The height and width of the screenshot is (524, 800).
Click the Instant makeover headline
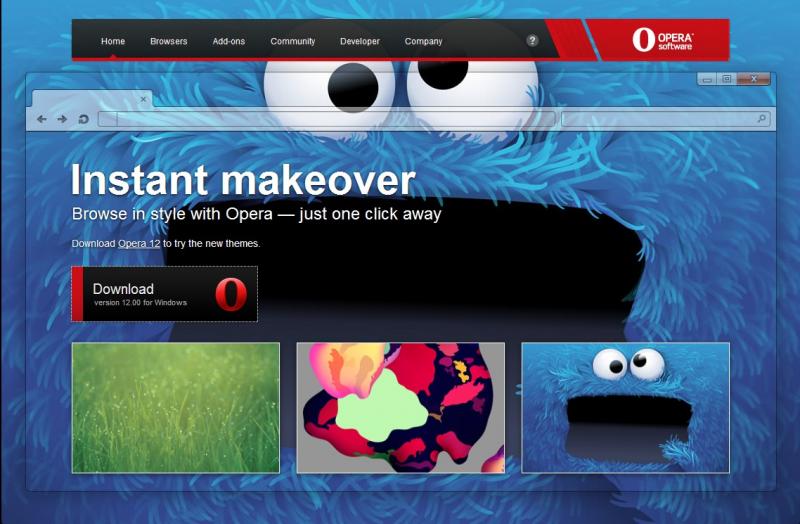(243, 180)
